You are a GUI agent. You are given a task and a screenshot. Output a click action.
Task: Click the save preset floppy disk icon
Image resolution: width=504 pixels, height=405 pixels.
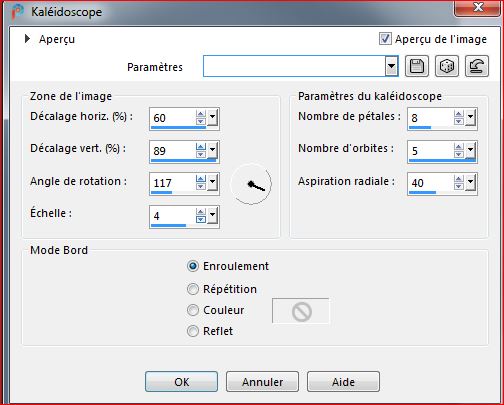(417, 66)
